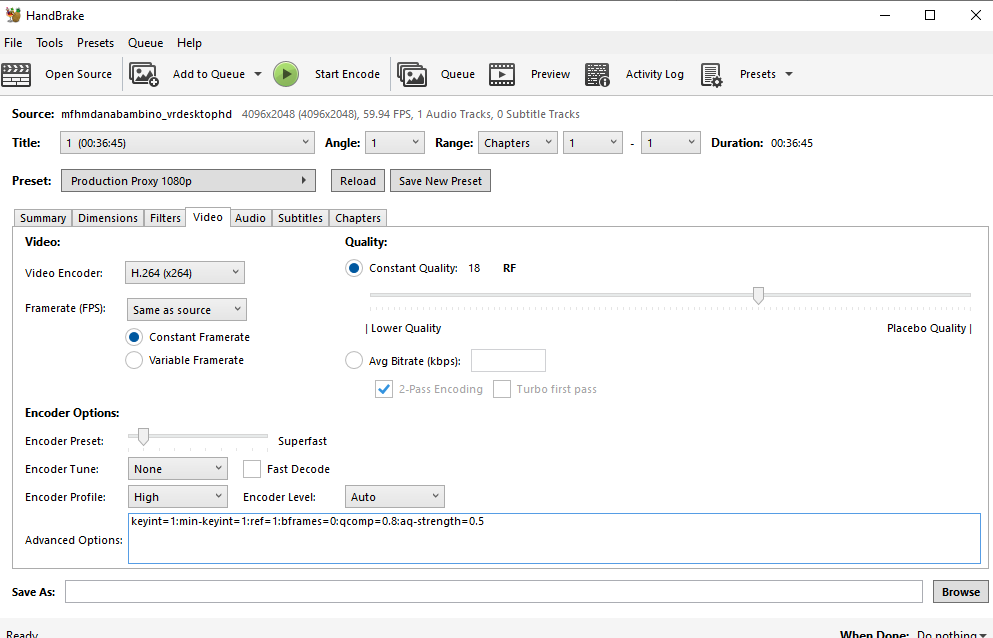Click the Advanced Options text box

[x=554, y=539]
